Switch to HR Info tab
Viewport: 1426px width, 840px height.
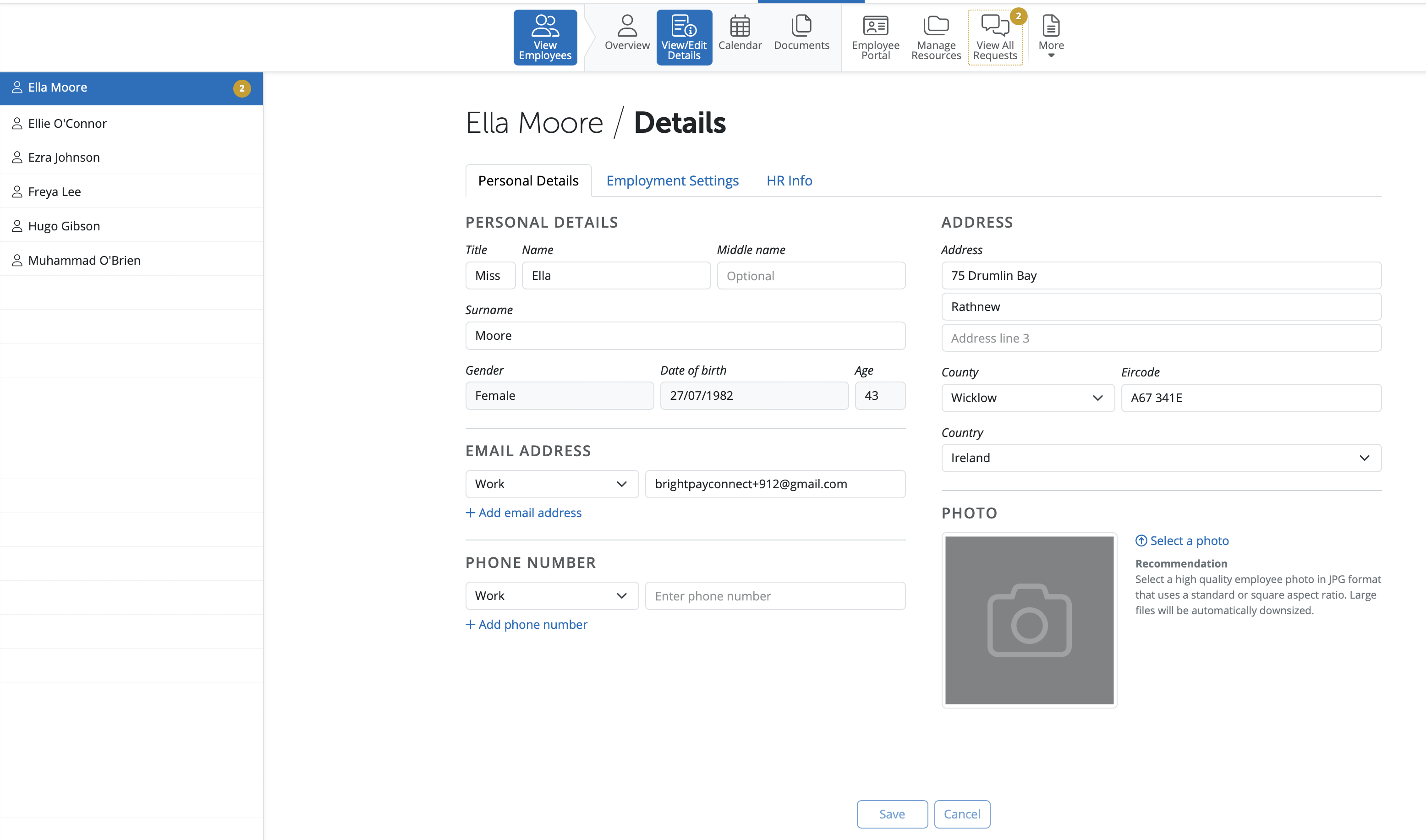click(x=788, y=180)
